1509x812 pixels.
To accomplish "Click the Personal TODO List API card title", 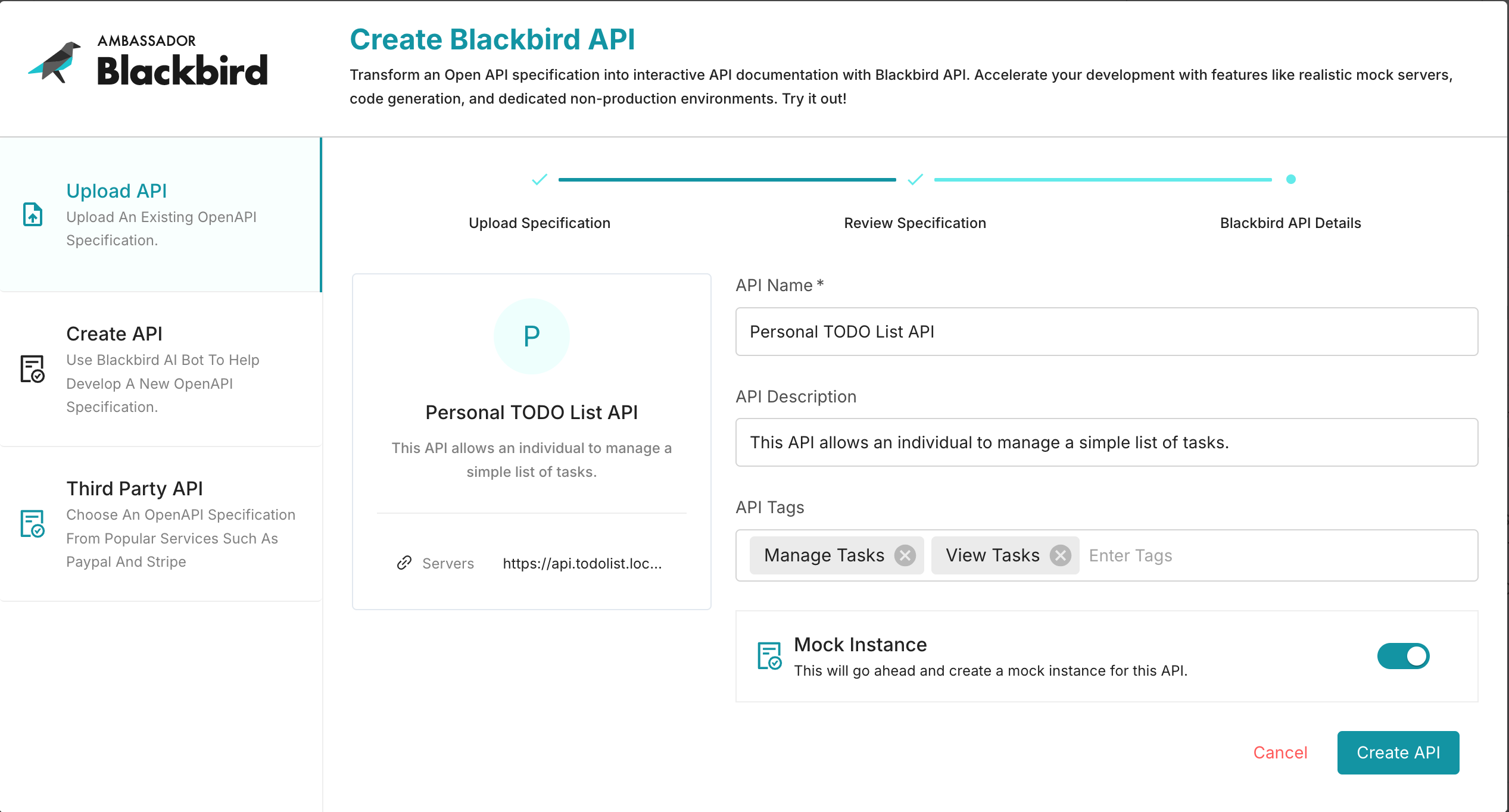I will 531,413.
